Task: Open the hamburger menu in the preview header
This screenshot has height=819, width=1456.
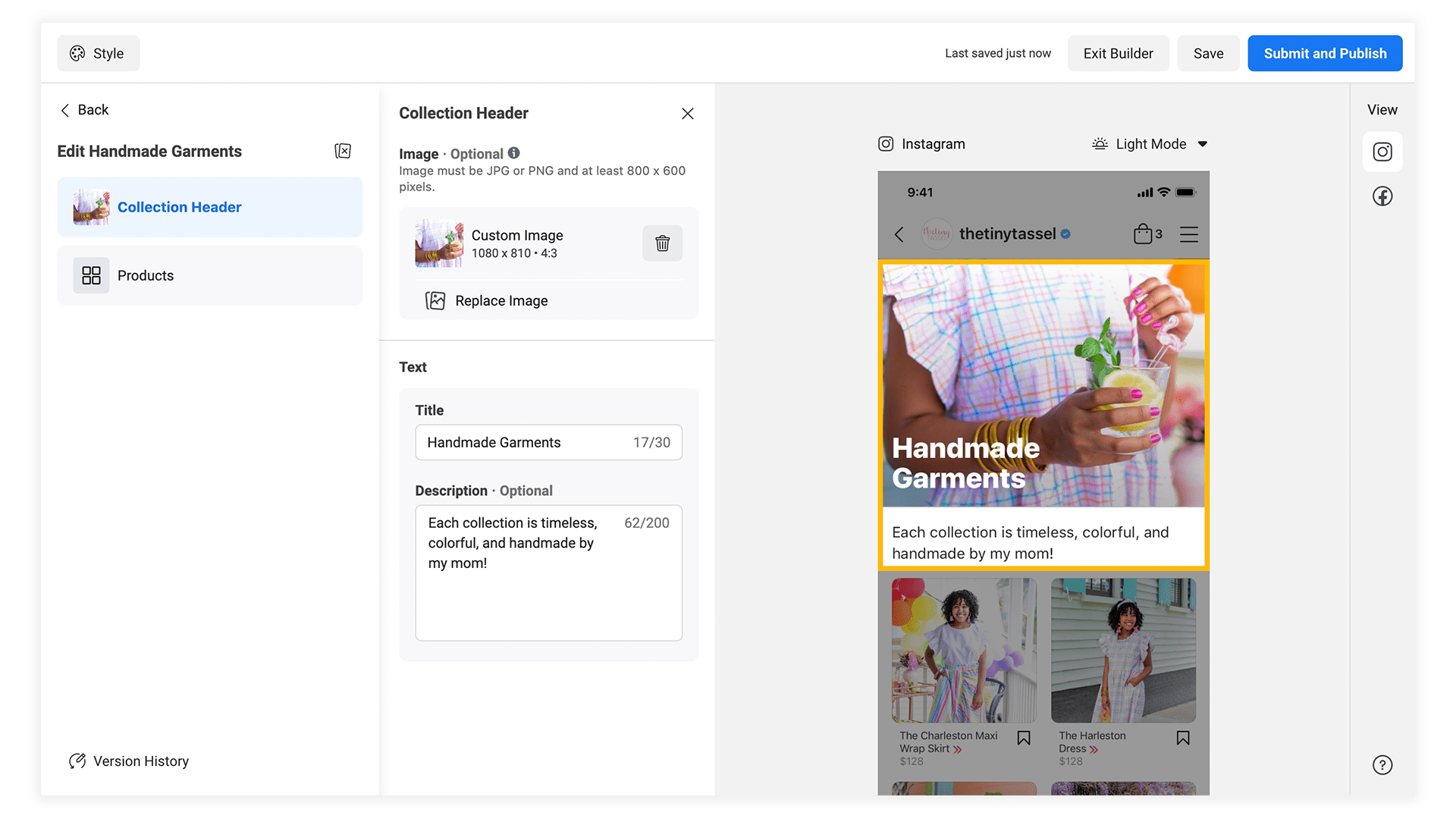Action: 1188,234
